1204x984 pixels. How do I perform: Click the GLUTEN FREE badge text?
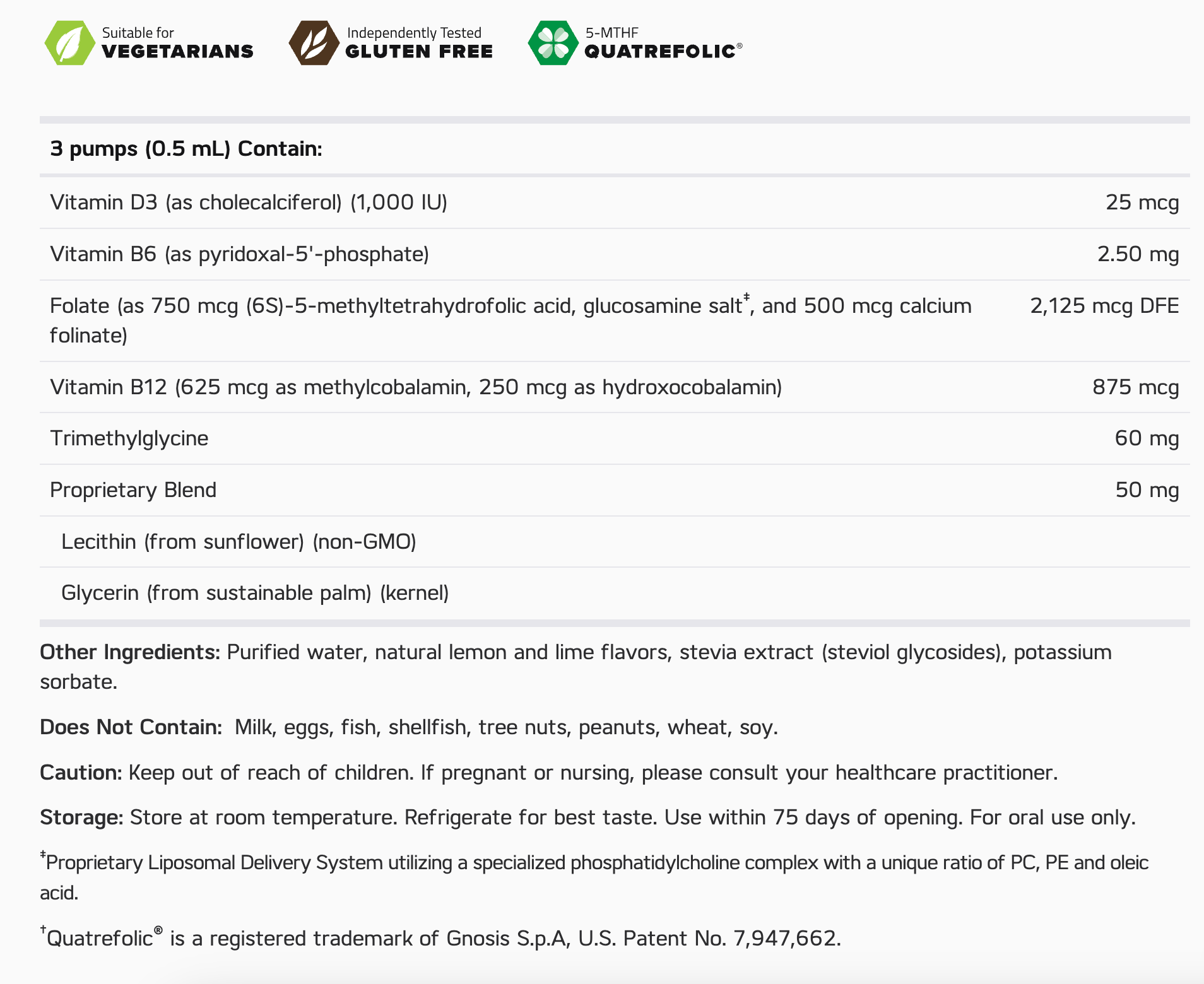tap(419, 52)
